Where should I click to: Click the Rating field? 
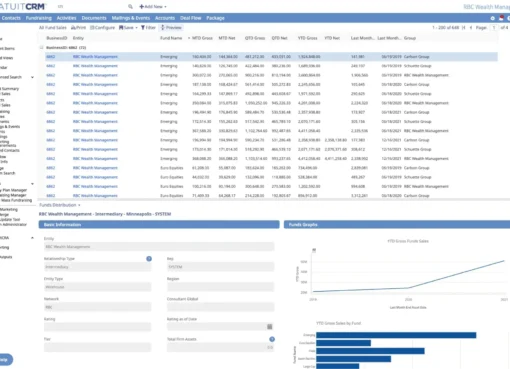pyautogui.click(x=97, y=327)
